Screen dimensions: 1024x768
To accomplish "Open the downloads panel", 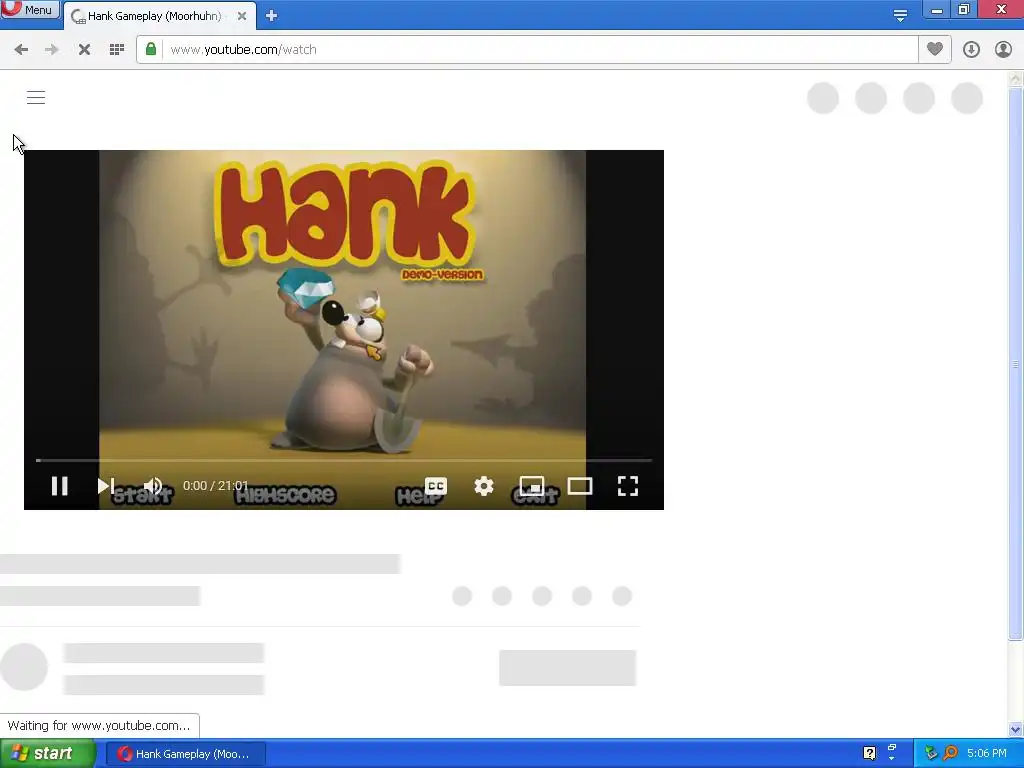I will [971, 50].
